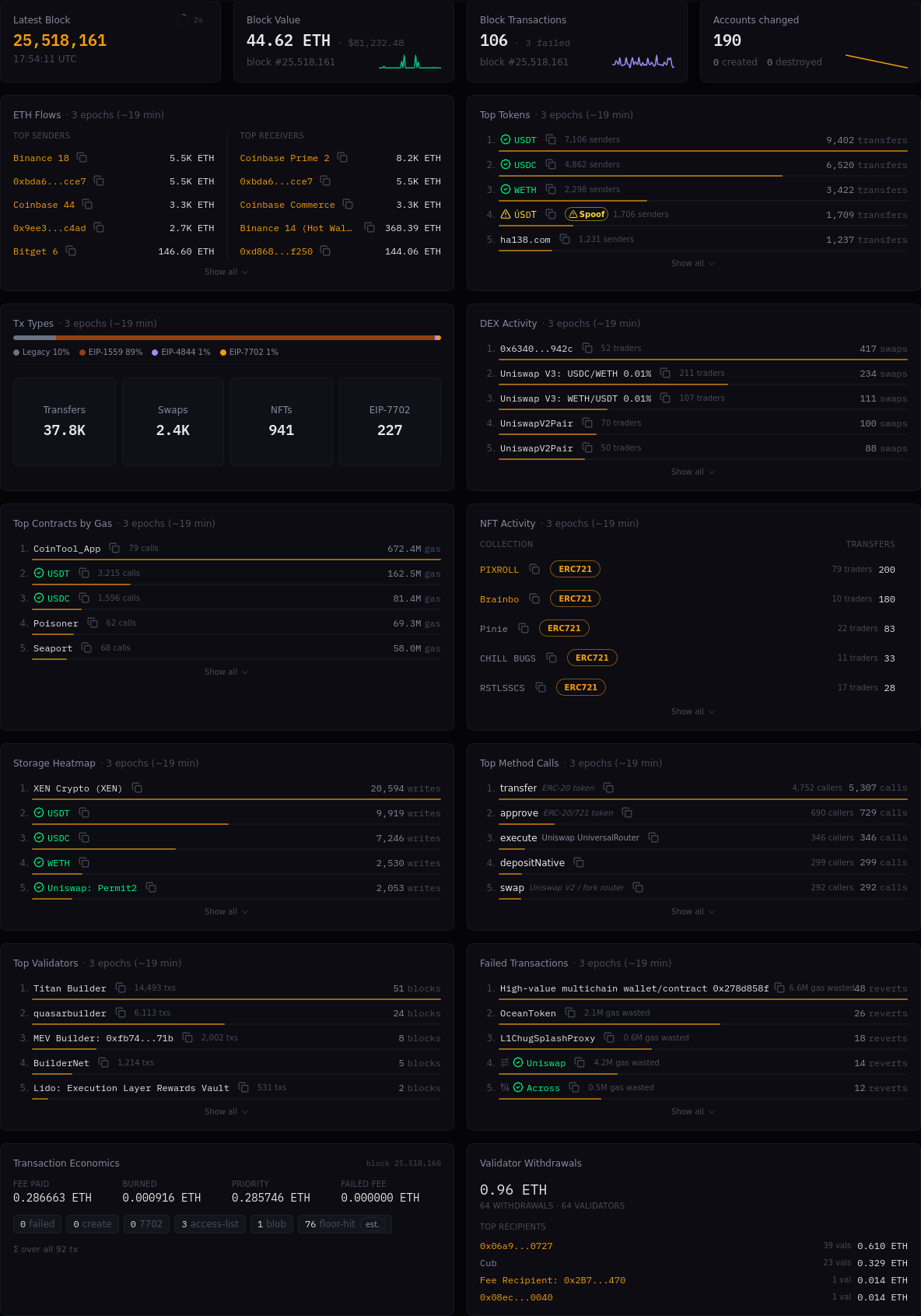Expand Show all in Storage Heatmap

click(226, 911)
